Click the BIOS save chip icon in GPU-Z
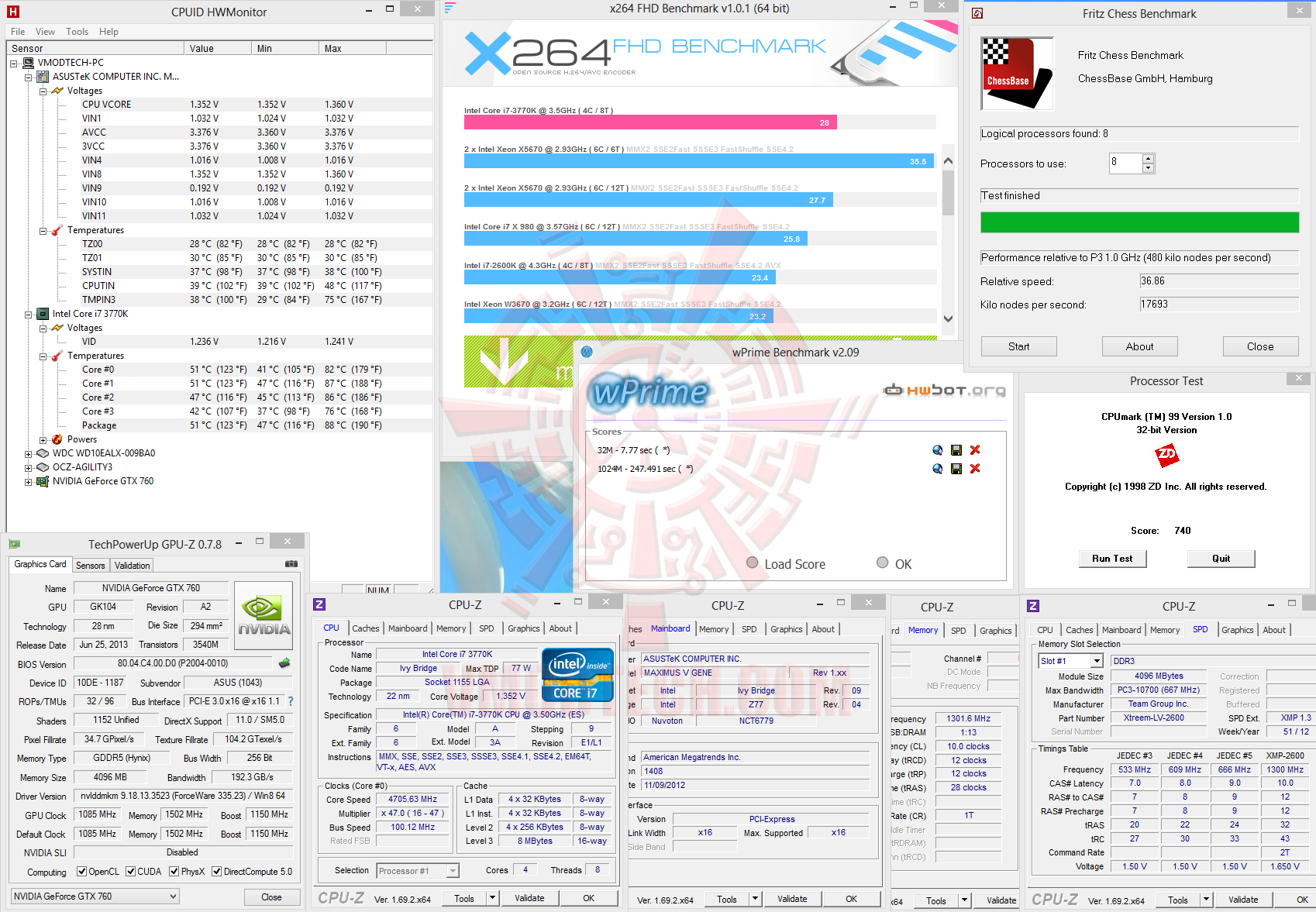Screen dimensions: 1316x912 (x=284, y=663)
